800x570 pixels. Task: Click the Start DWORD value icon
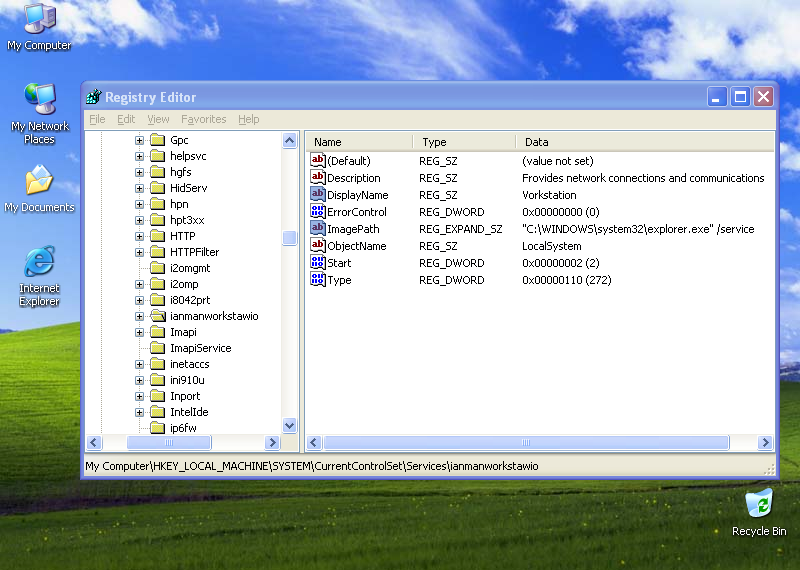(x=318, y=263)
